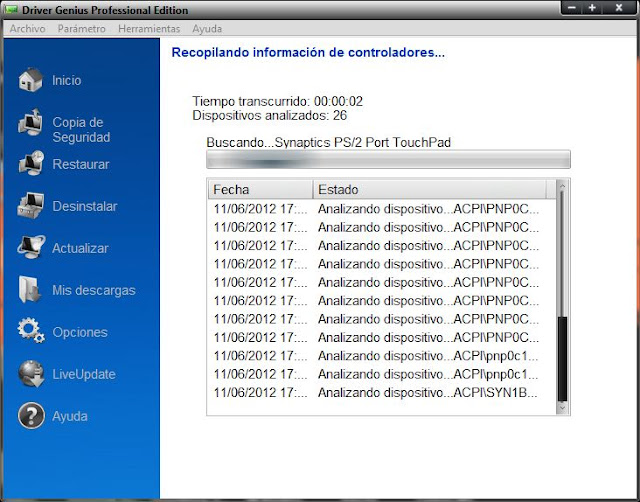
Task: Maximize the Driver Genius window
Action: 592,8
